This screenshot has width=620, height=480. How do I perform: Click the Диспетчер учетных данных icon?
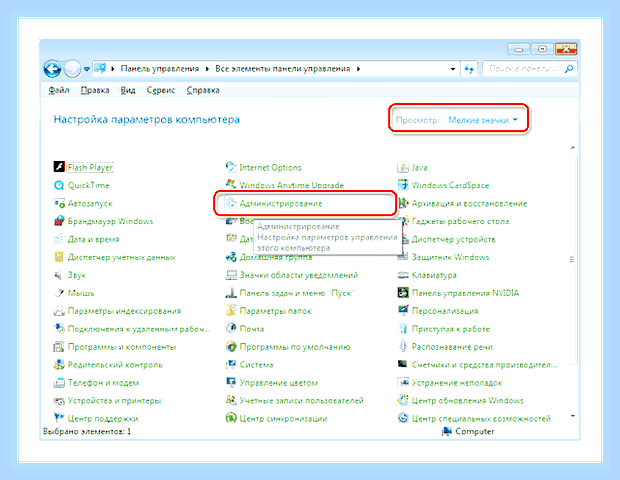point(59,257)
